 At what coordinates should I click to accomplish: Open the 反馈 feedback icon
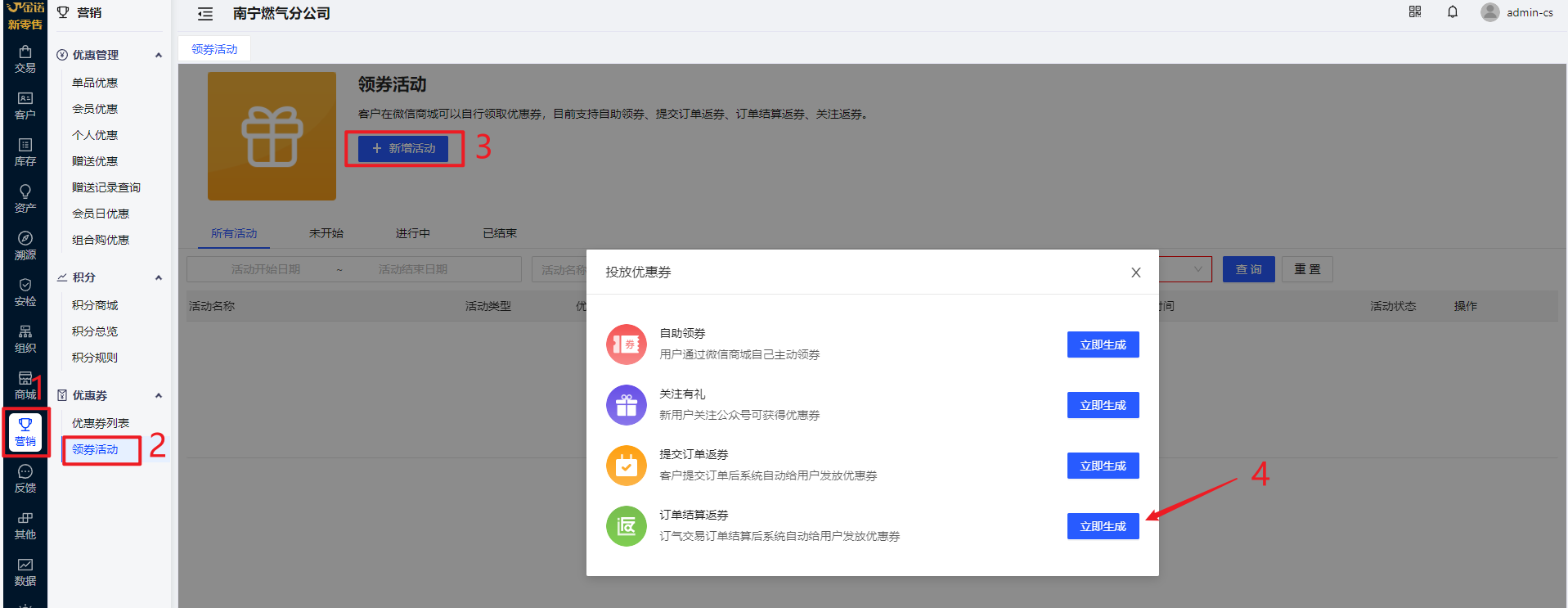(25, 479)
